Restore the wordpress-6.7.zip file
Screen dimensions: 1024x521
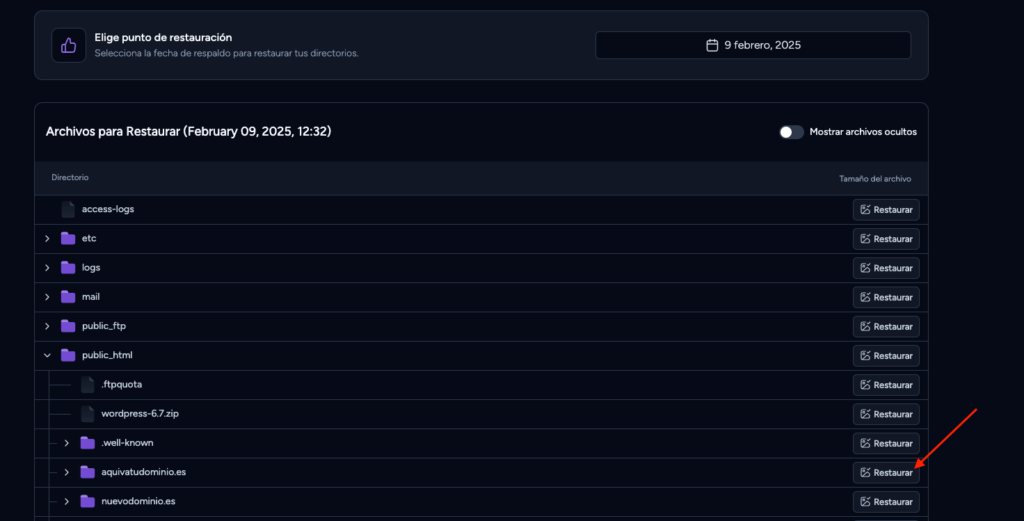pos(886,414)
